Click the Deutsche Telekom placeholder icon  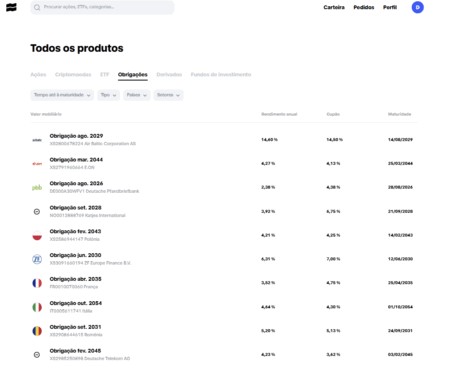coord(37,355)
